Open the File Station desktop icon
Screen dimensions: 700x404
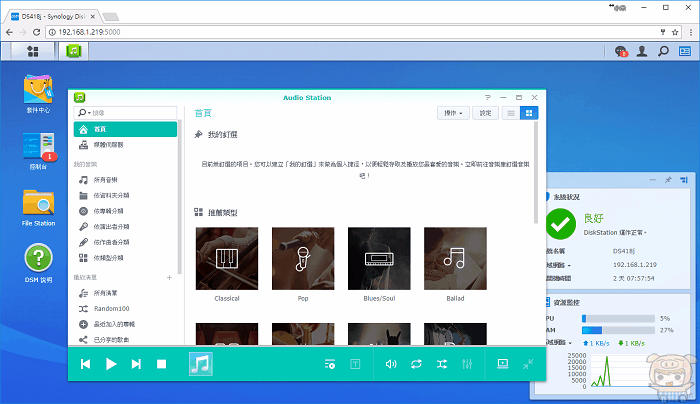(38, 208)
